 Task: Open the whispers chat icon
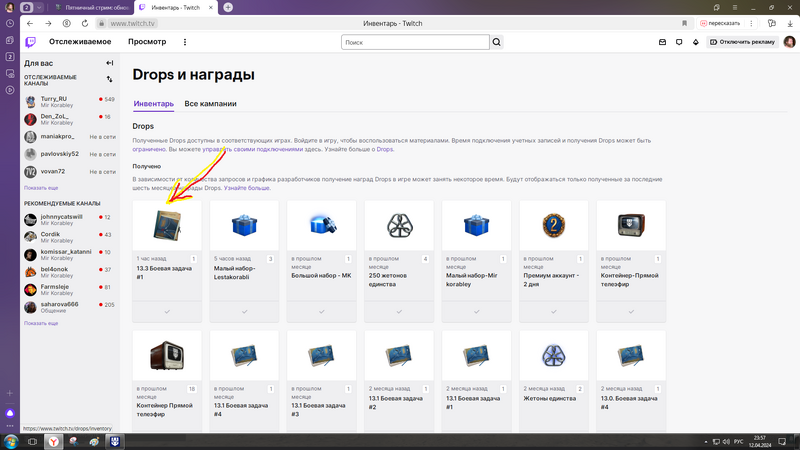[x=679, y=42]
